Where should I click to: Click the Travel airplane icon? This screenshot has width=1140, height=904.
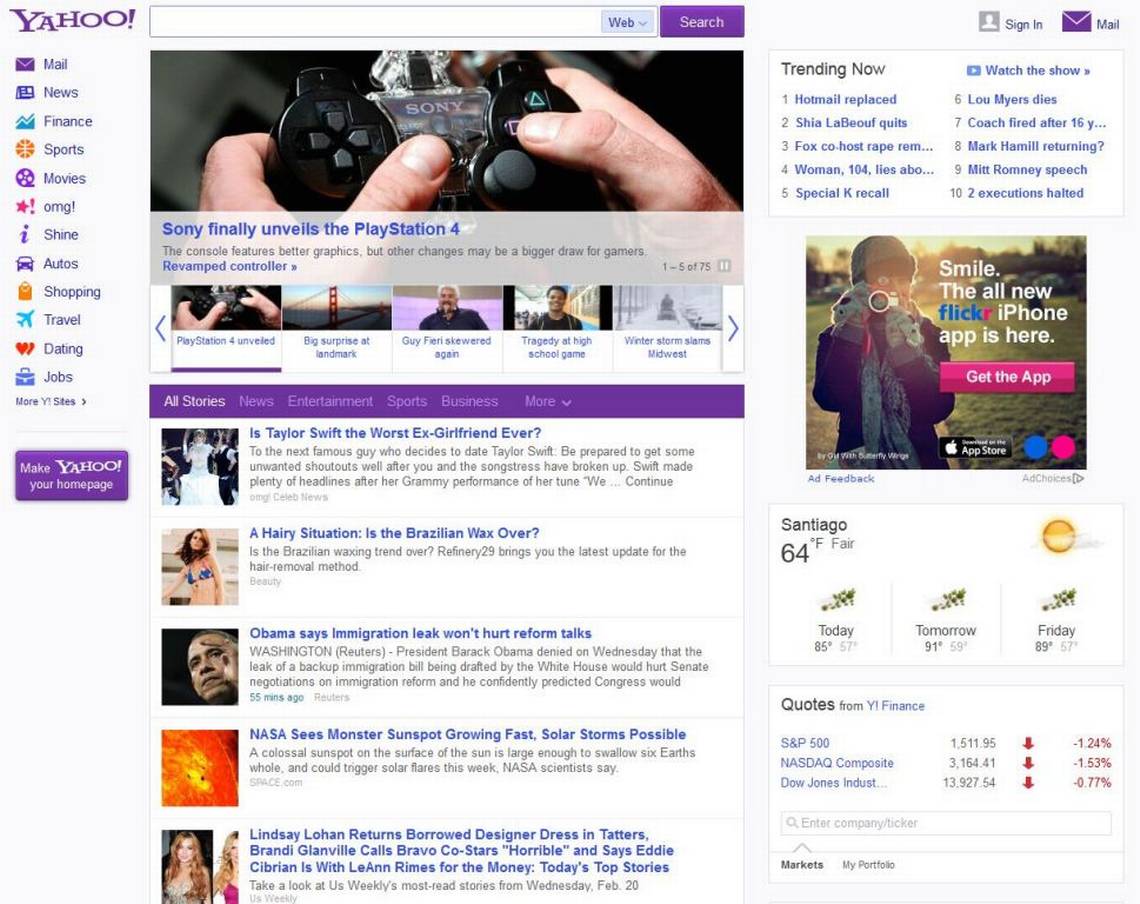25,319
